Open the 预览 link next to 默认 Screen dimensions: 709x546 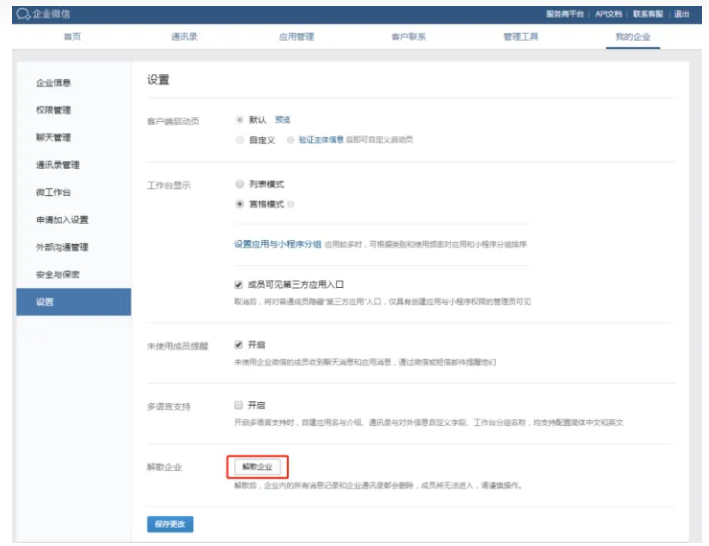point(283,120)
